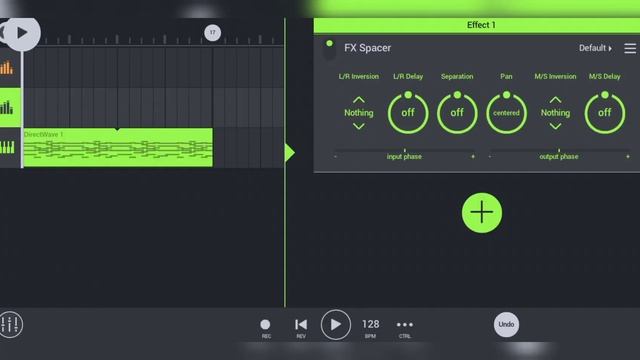640x360 pixels.
Task: Select the highlighted green bars track icon
Action: pyautogui.click(x=7, y=107)
